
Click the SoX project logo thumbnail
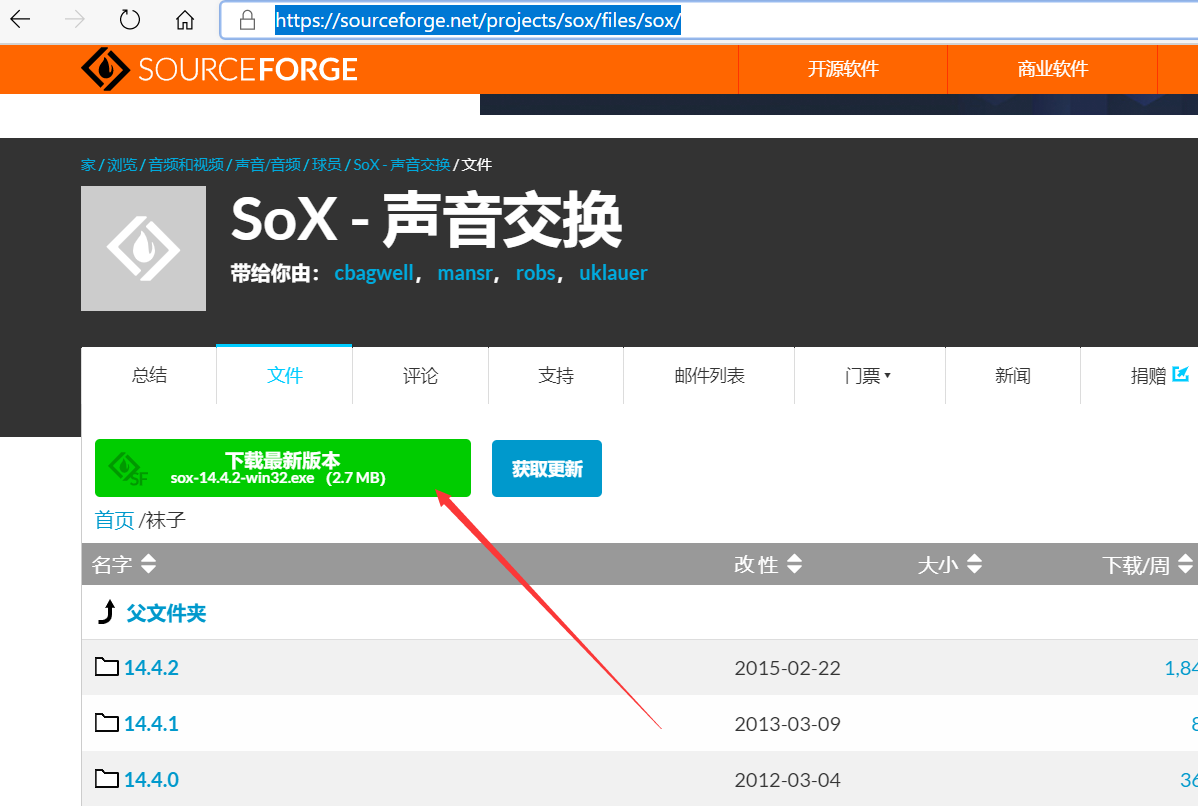click(144, 248)
